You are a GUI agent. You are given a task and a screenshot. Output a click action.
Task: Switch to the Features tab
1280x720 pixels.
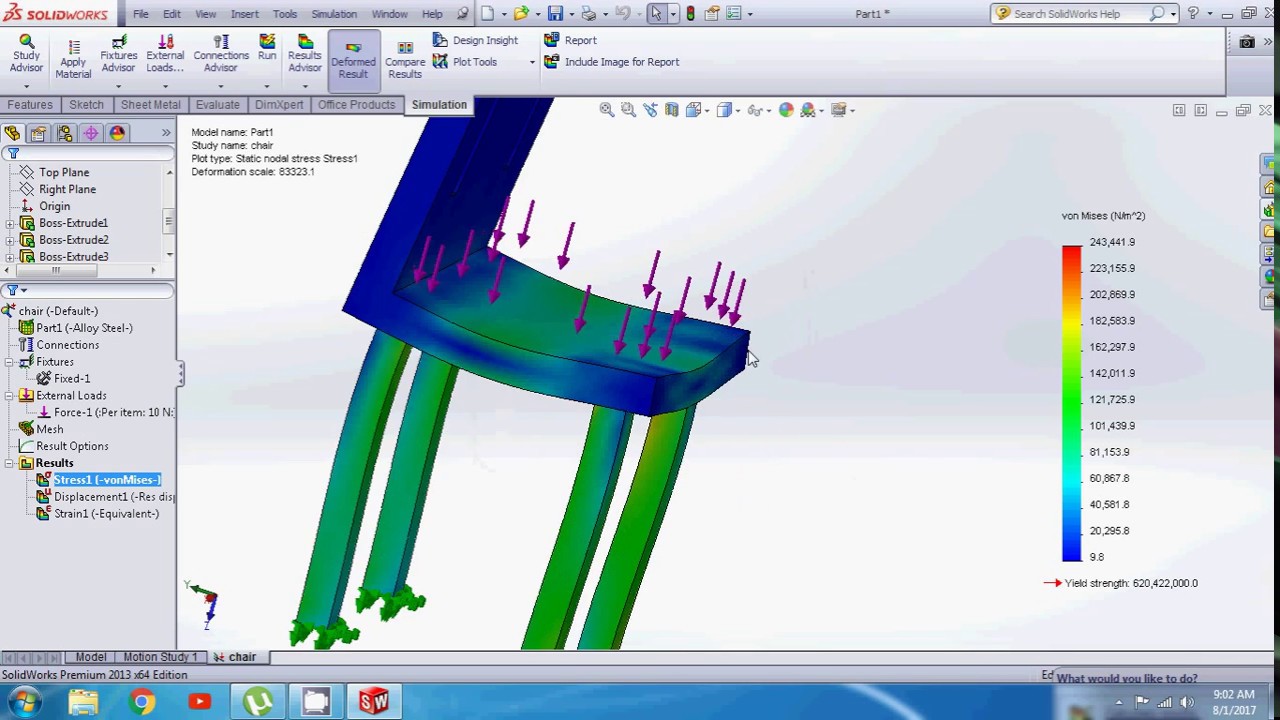[30, 105]
